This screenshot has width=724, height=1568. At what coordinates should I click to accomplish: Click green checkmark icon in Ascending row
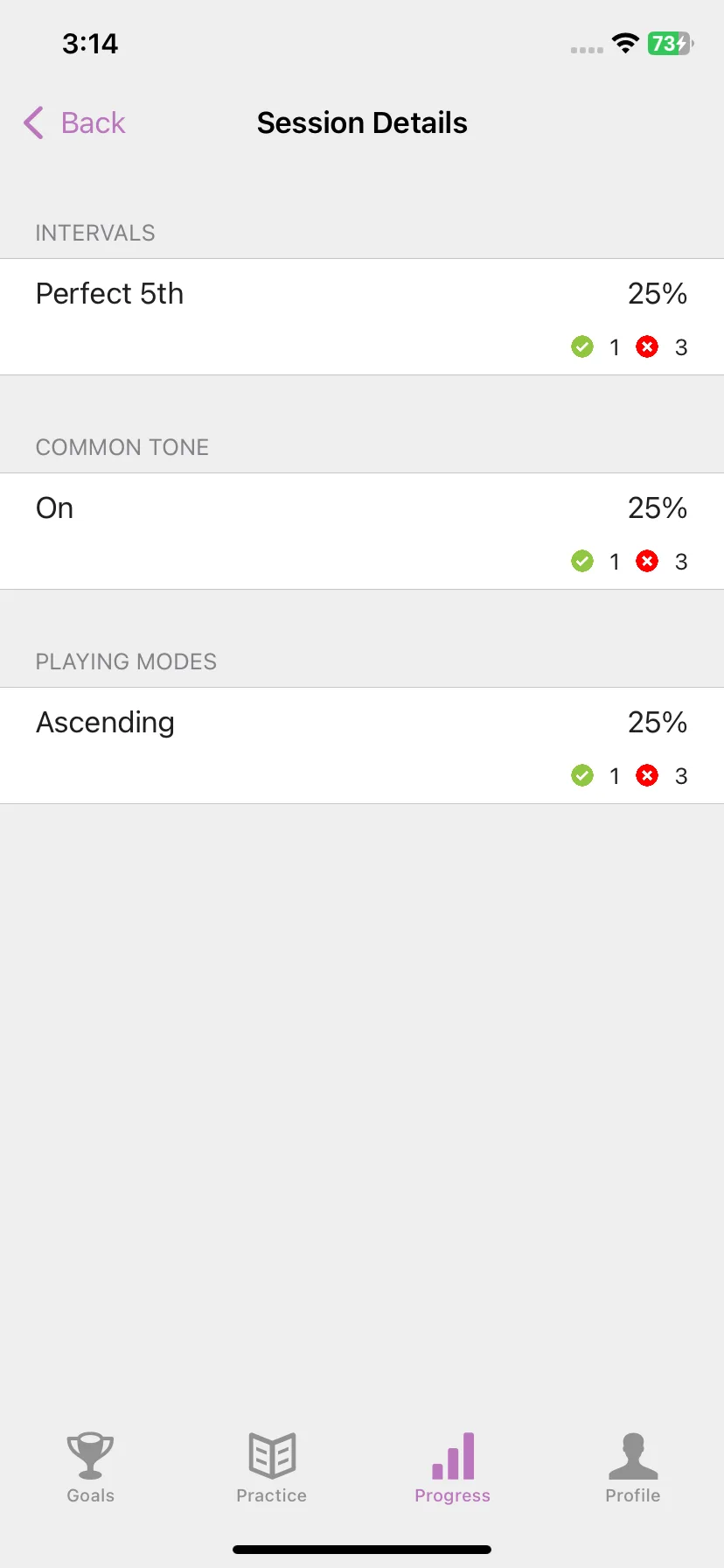(582, 775)
